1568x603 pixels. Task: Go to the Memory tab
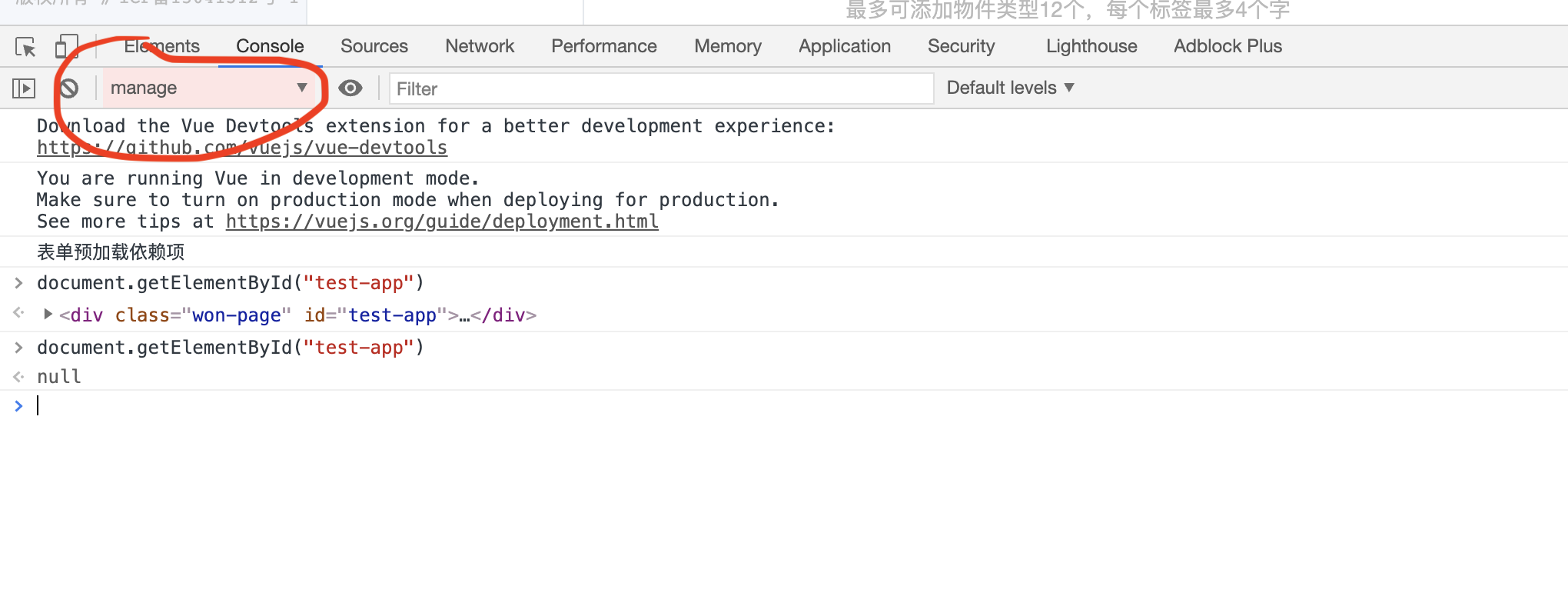click(727, 46)
